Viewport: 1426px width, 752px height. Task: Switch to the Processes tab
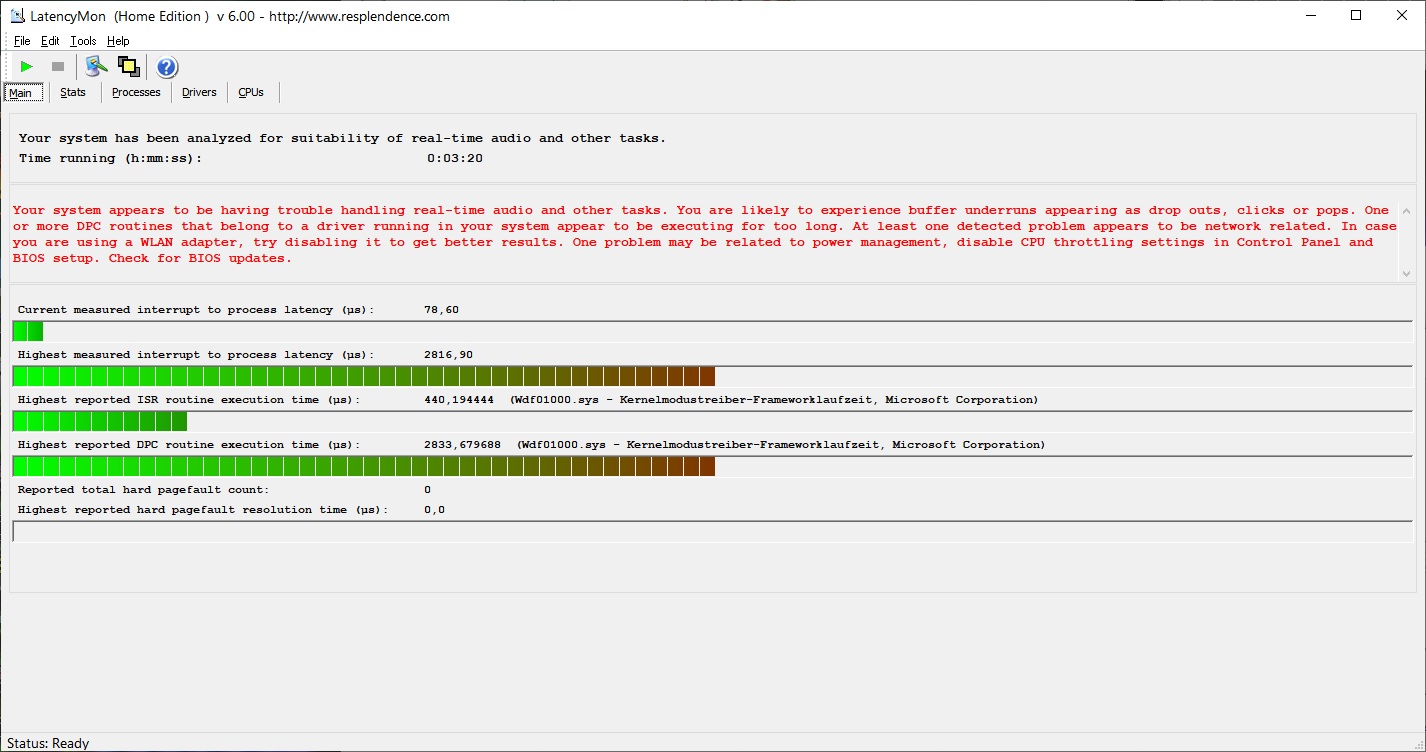(136, 92)
